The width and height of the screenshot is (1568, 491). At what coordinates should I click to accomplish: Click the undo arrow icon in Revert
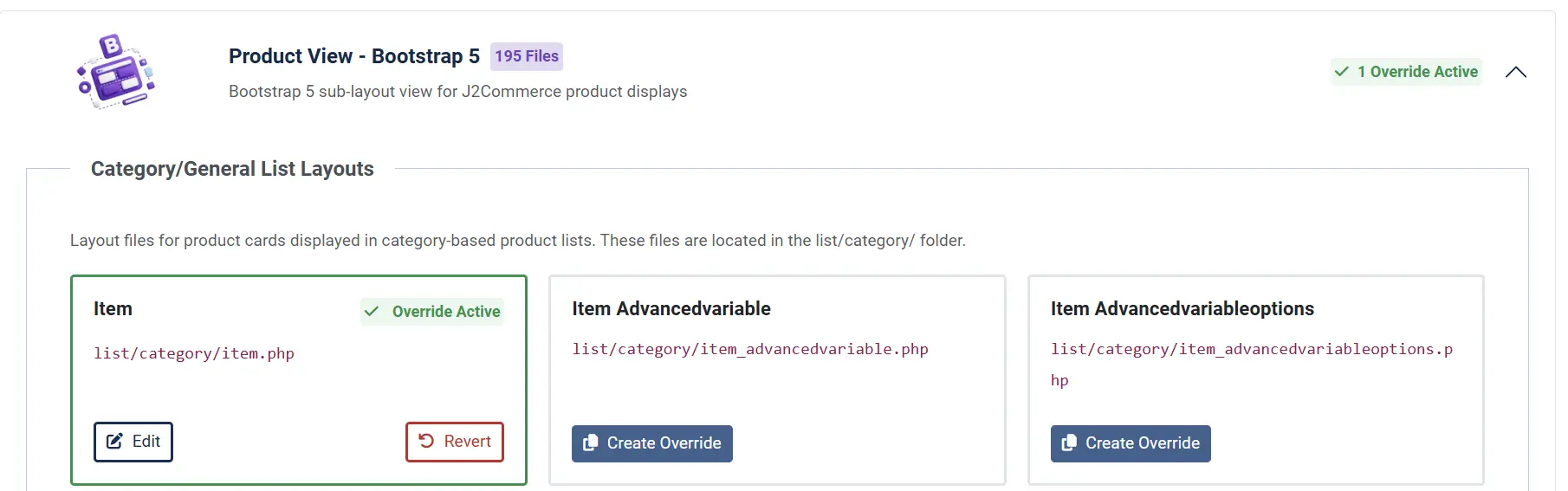coord(426,441)
